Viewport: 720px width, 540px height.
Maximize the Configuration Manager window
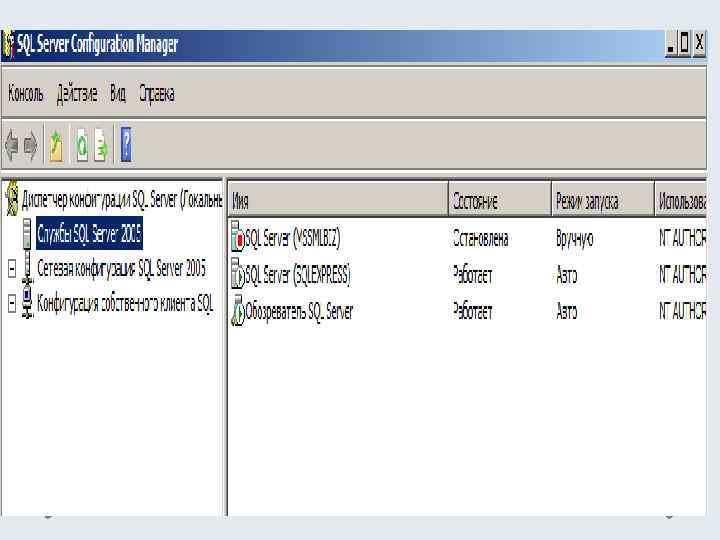(685, 44)
